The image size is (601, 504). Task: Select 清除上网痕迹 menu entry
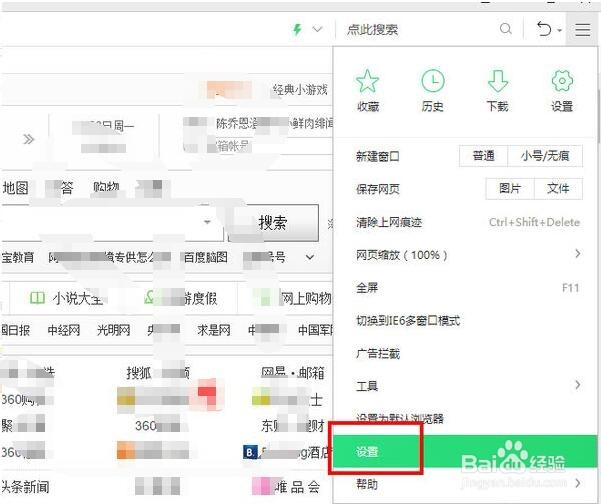click(x=466, y=222)
